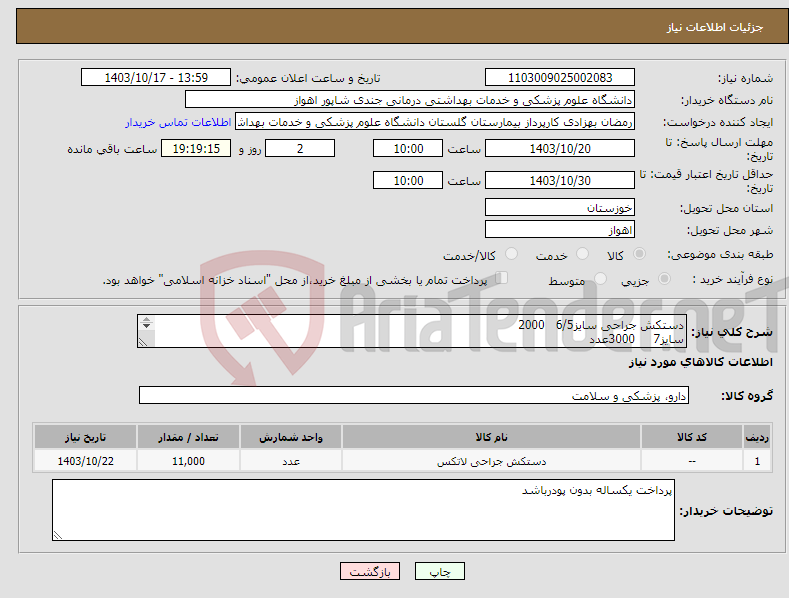Click the response deadline time 10:00 field
Screen dimensions: 789x598
(x=408, y=148)
